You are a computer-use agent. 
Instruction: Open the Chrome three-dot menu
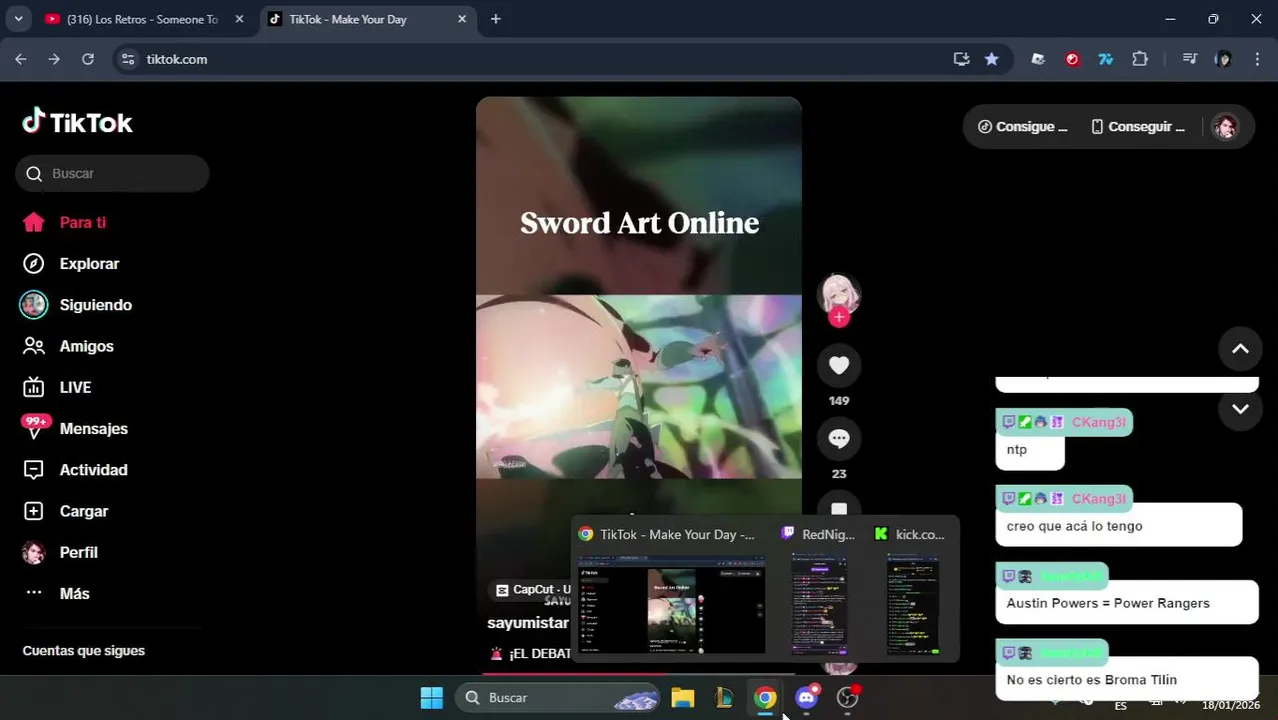coord(1257,59)
